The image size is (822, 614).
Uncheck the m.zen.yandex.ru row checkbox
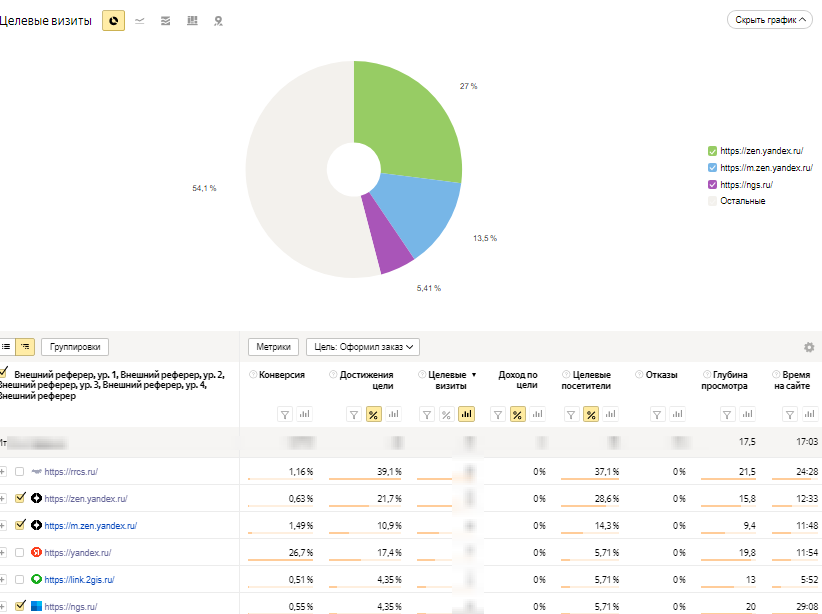20,525
